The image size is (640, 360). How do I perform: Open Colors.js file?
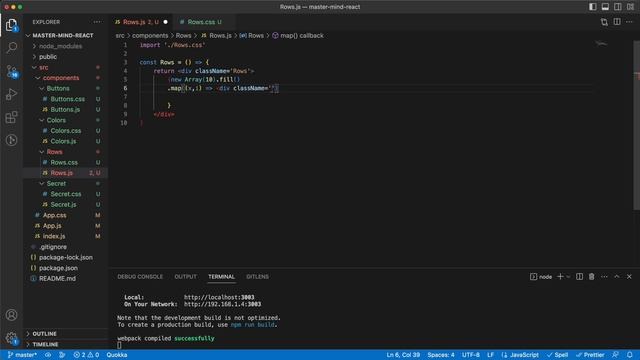click(x=65, y=141)
